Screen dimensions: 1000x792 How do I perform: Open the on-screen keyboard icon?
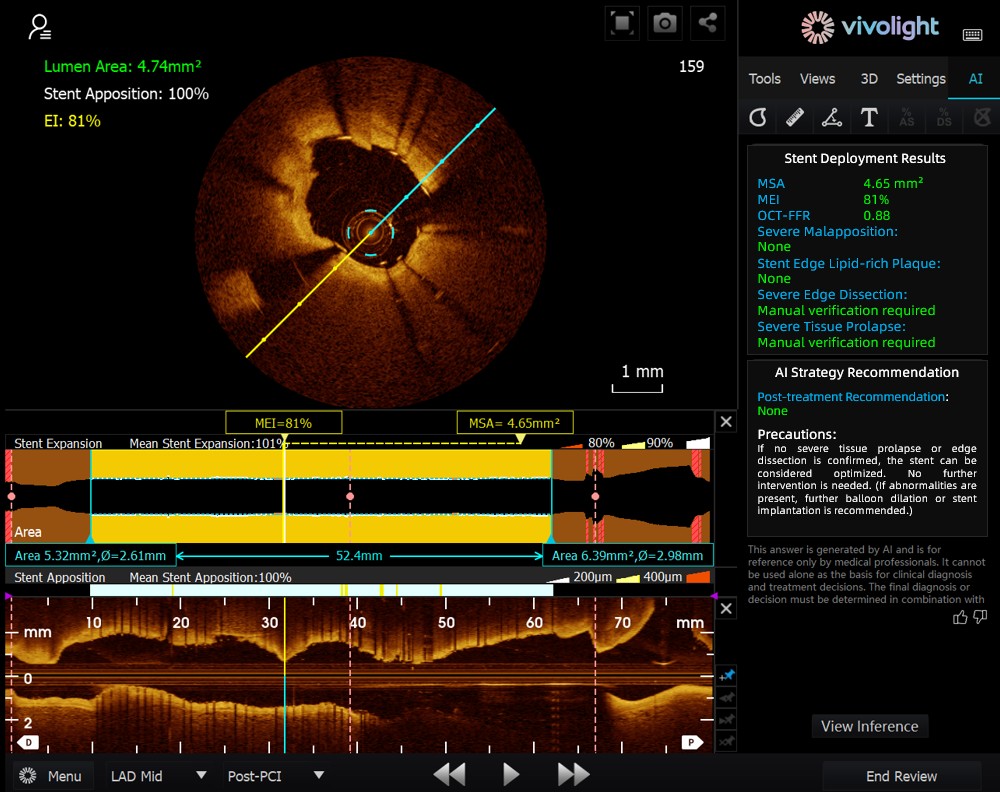tap(972, 35)
